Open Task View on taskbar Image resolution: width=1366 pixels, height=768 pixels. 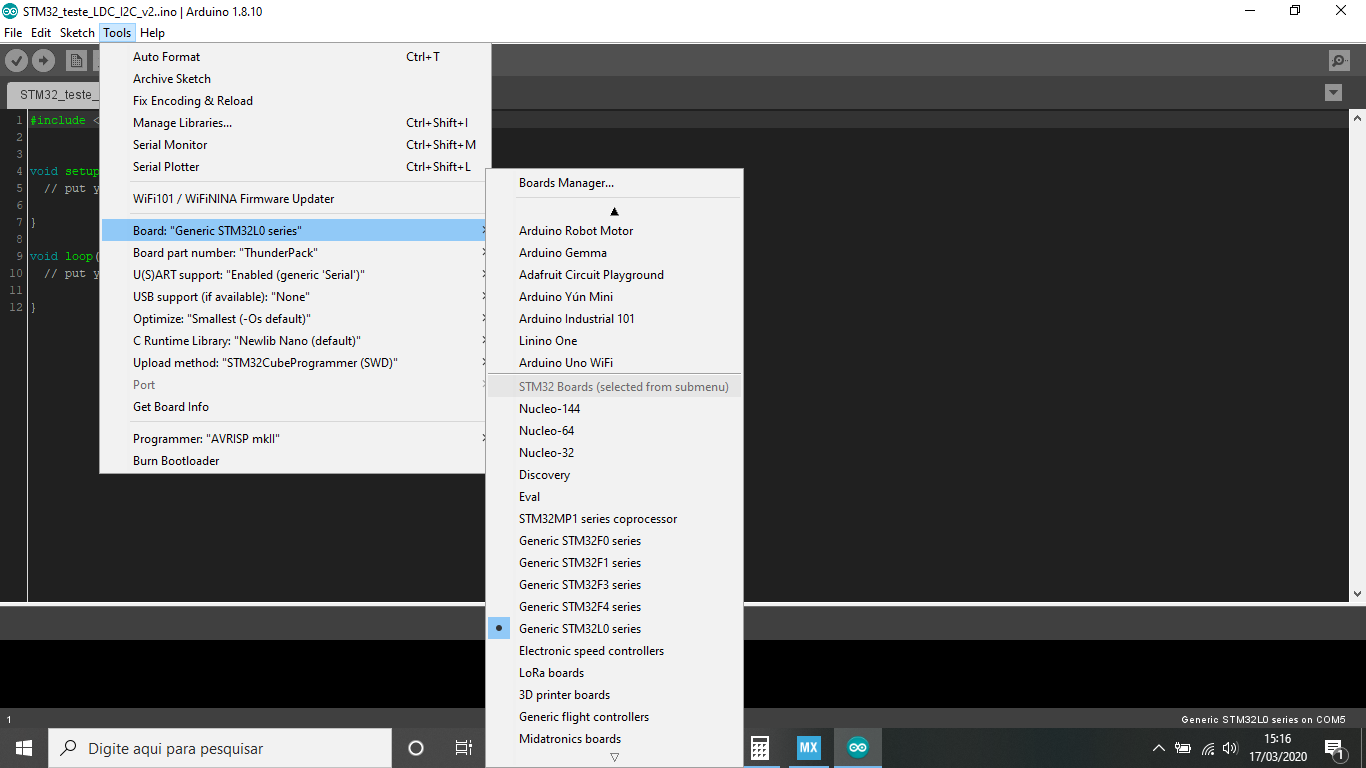(x=463, y=748)
